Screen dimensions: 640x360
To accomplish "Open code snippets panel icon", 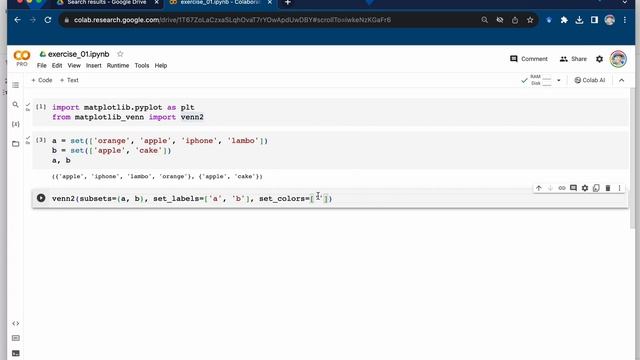I will coord(16,323).
